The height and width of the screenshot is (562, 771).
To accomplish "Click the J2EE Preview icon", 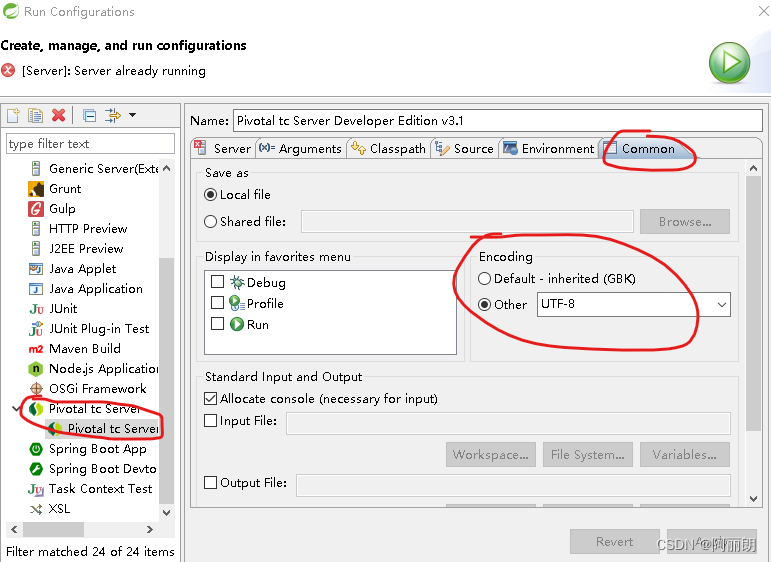I will click(x=36, y=249).
